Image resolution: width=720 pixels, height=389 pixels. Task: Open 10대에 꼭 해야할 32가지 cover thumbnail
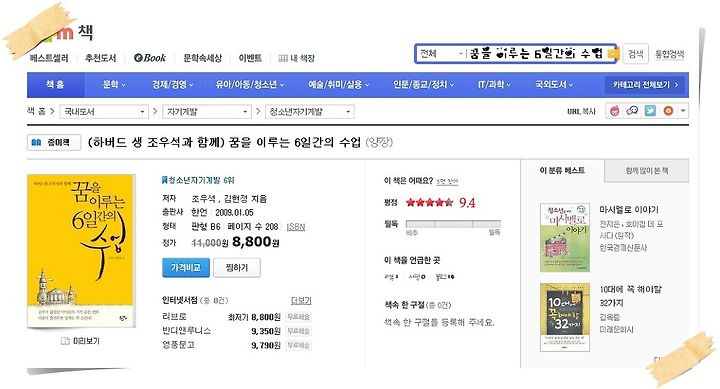pyautogui.click(x=565, y=317)
